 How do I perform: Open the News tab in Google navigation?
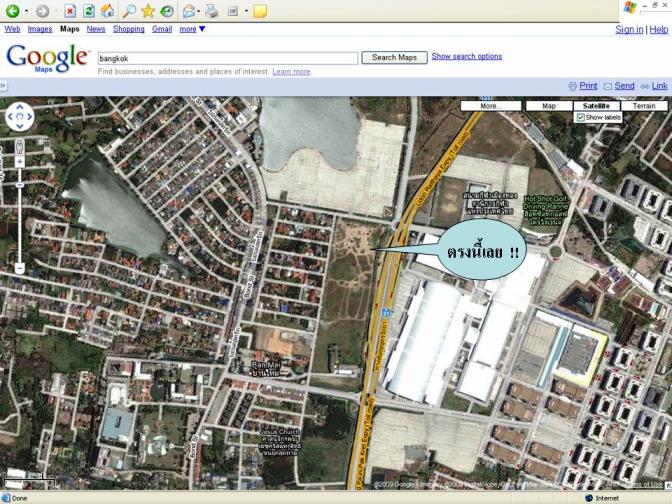pyautogui.click(x=96, y=29)
